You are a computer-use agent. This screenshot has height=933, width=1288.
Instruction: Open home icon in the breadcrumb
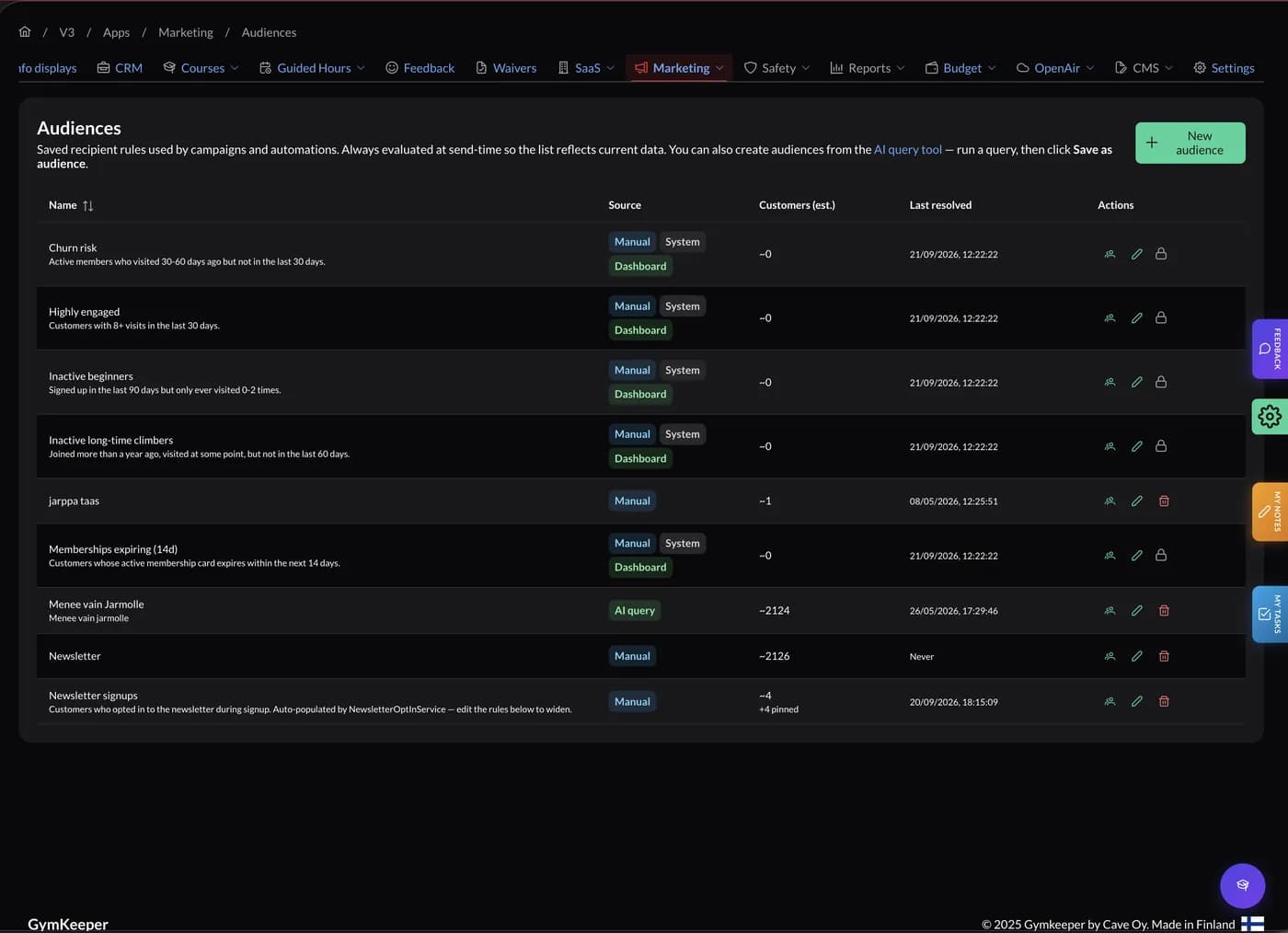25,31
